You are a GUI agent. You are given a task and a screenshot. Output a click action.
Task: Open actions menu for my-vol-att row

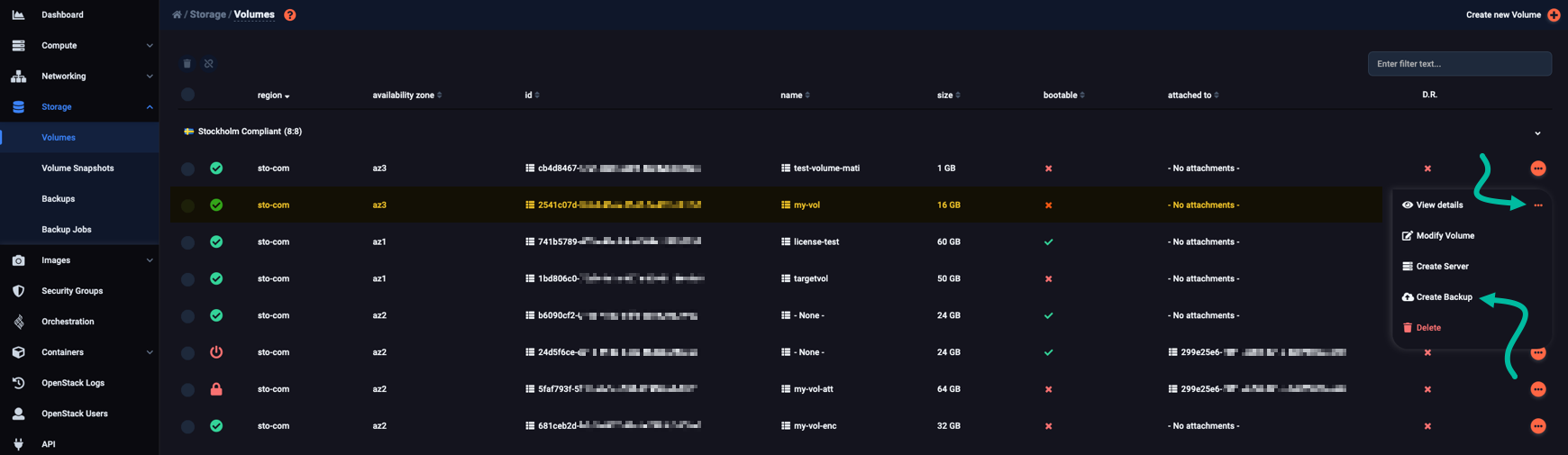1538,389
